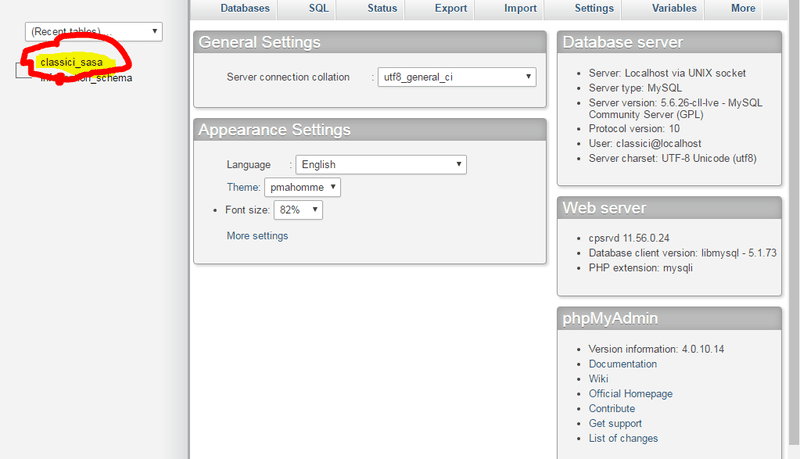Select the Import tab
Image resolution: width=800 pixels, height=459 pixels.
coord(522,8)
